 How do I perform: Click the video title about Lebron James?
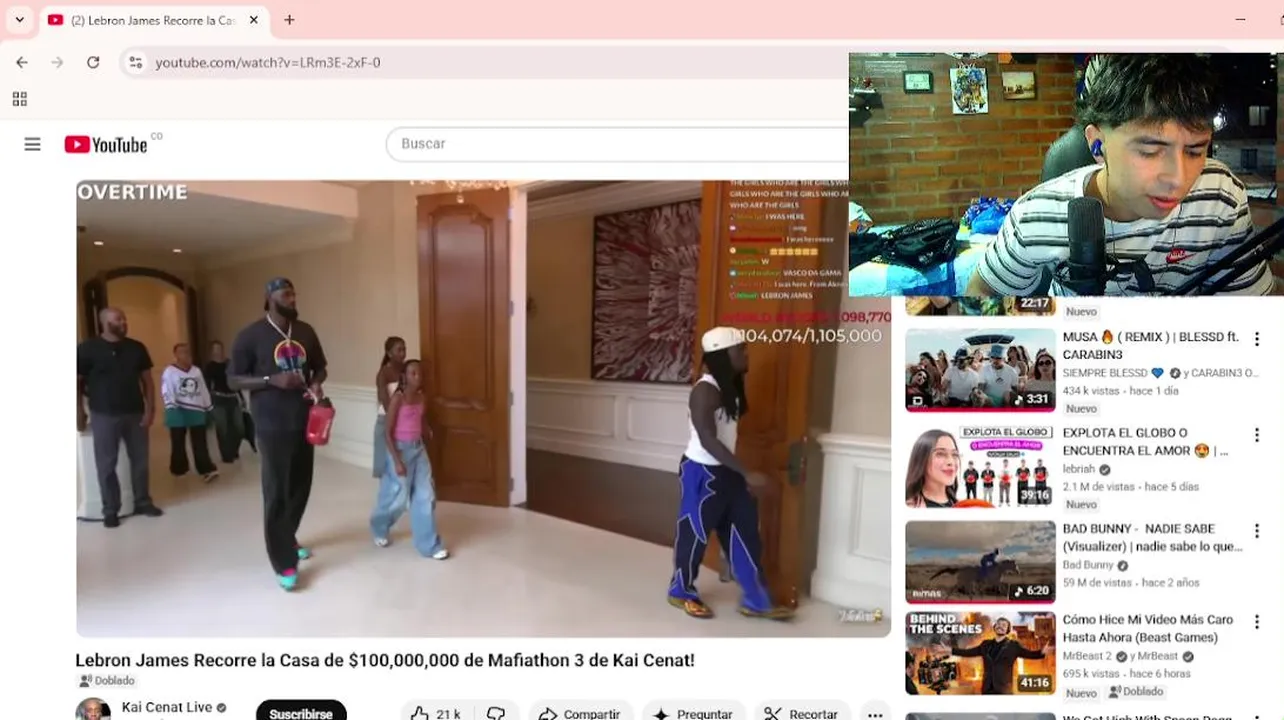(x=385, y=660)
